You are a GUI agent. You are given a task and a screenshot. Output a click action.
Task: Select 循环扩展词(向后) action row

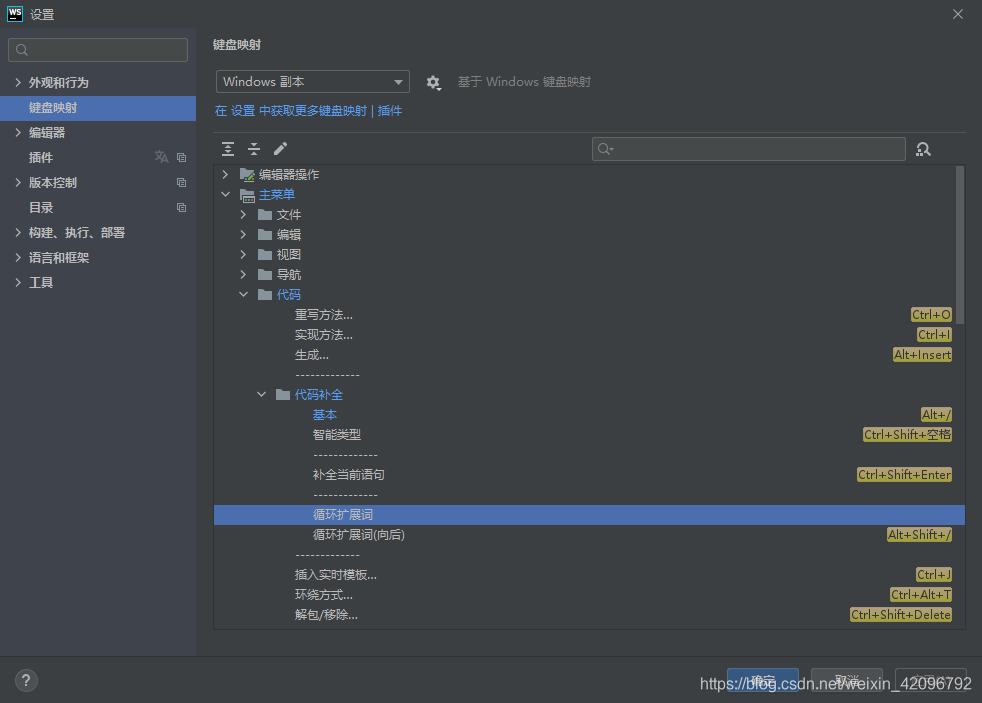589,535
